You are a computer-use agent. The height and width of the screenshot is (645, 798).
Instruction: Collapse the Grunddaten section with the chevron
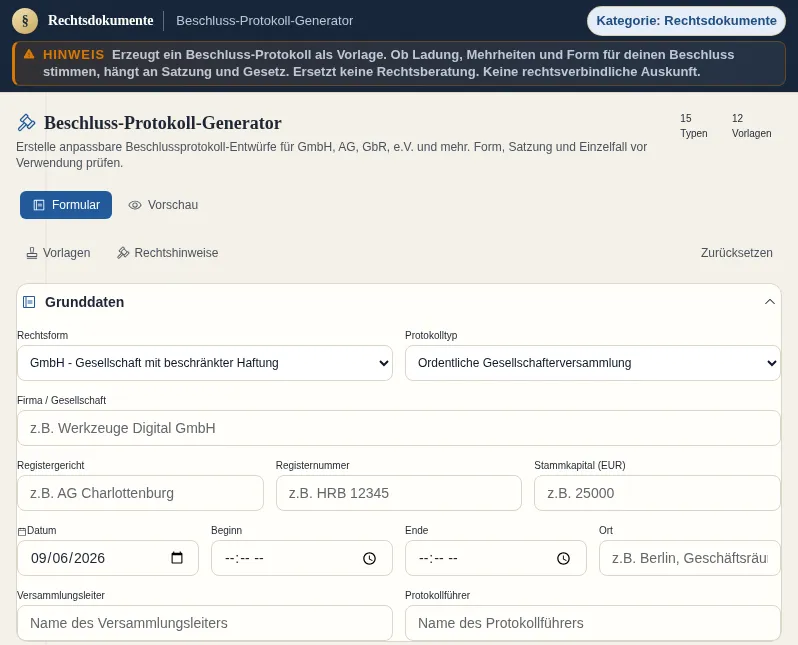pyautogui.click(x=770, y=302)
